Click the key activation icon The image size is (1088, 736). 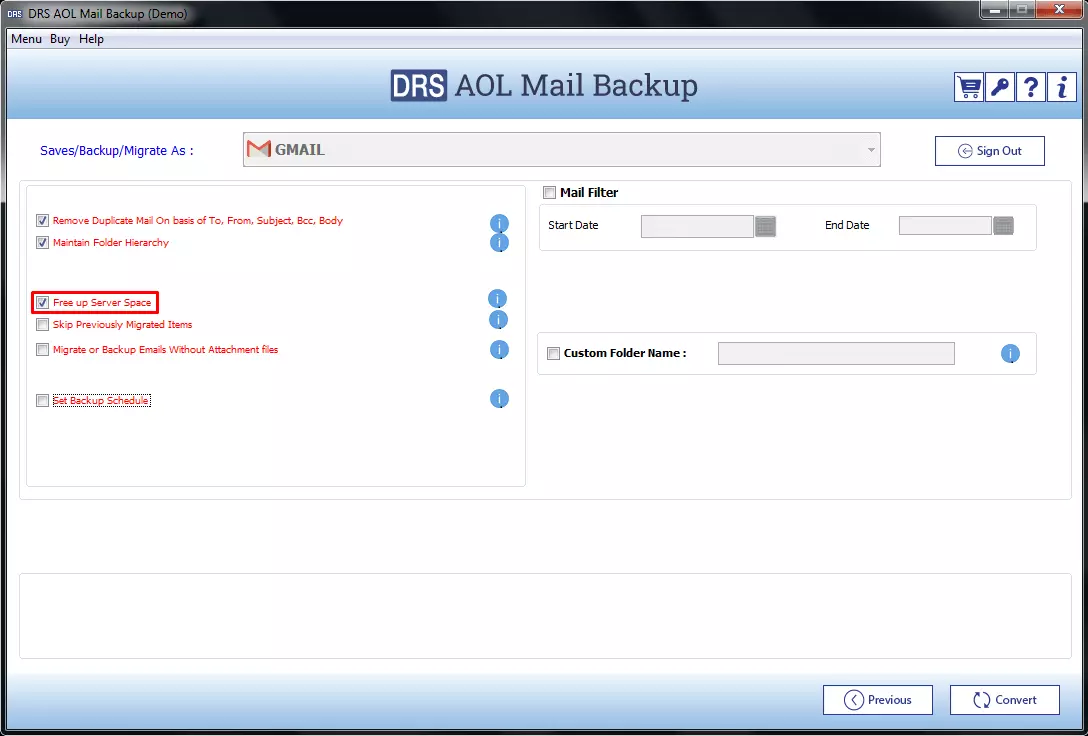coord(1000,87)
